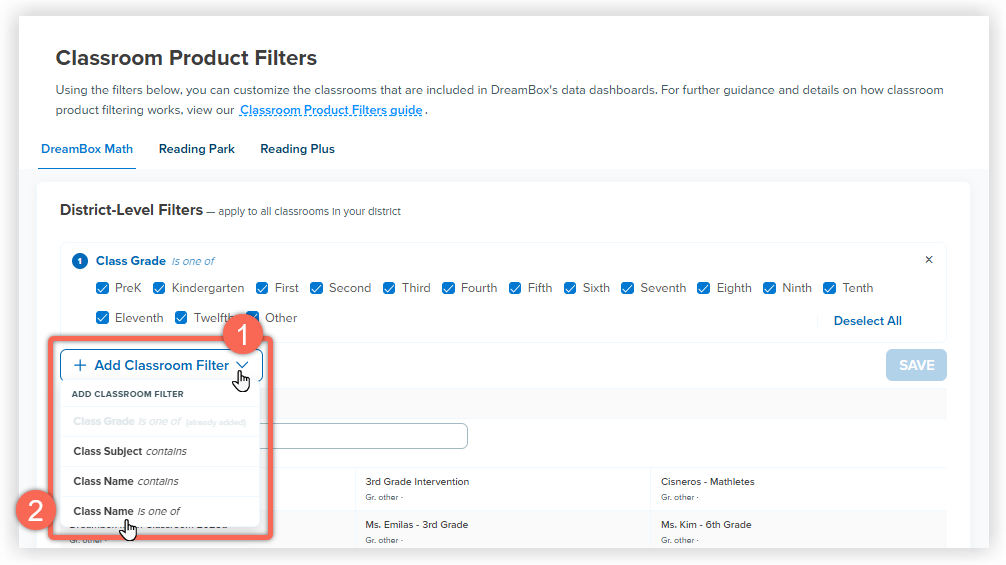Screen dimensions: 1006x565
Task: Toggle the Third grade checkbox
Action: (389, 288)
